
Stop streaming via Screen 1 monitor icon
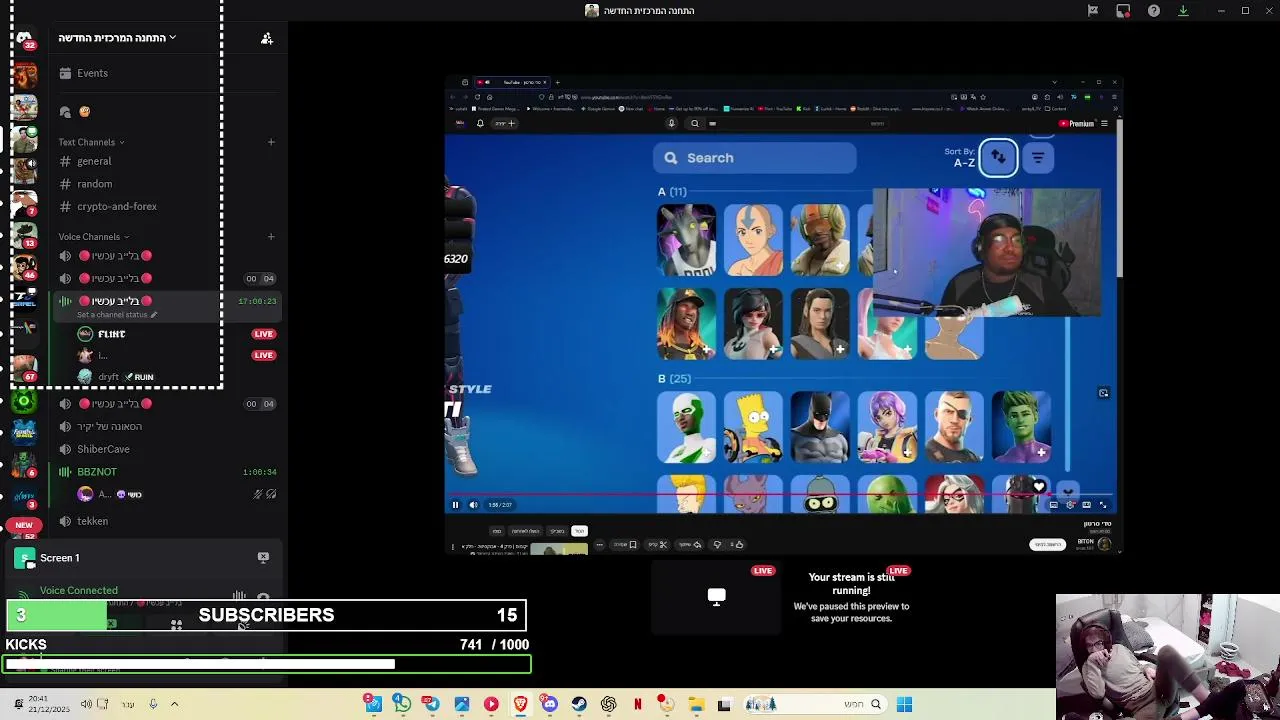point(263,558)
